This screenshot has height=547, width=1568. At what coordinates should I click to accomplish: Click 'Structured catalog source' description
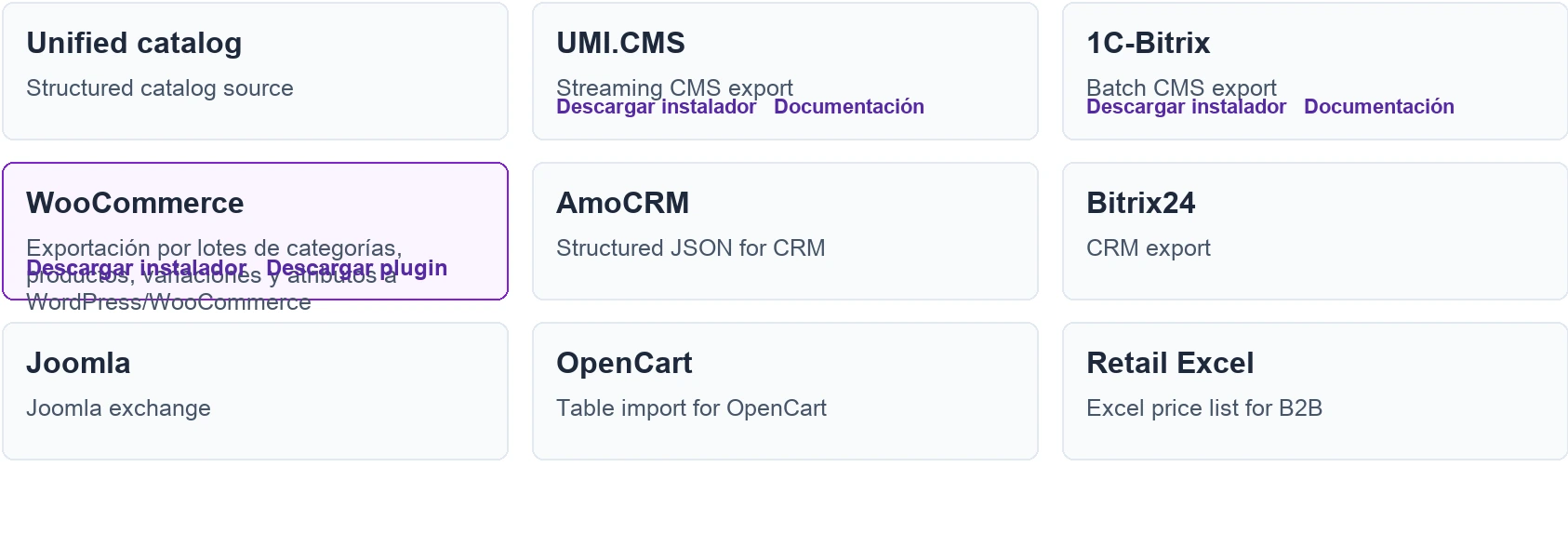[x=160, y=88]
